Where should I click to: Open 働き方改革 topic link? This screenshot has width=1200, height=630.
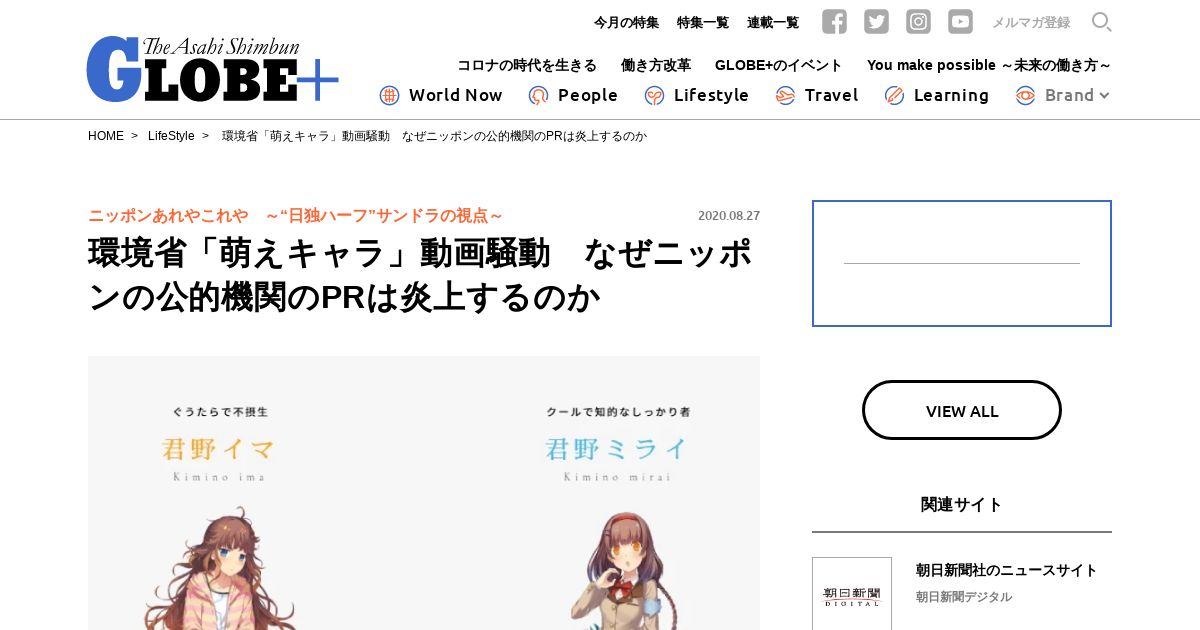[656, 65]
